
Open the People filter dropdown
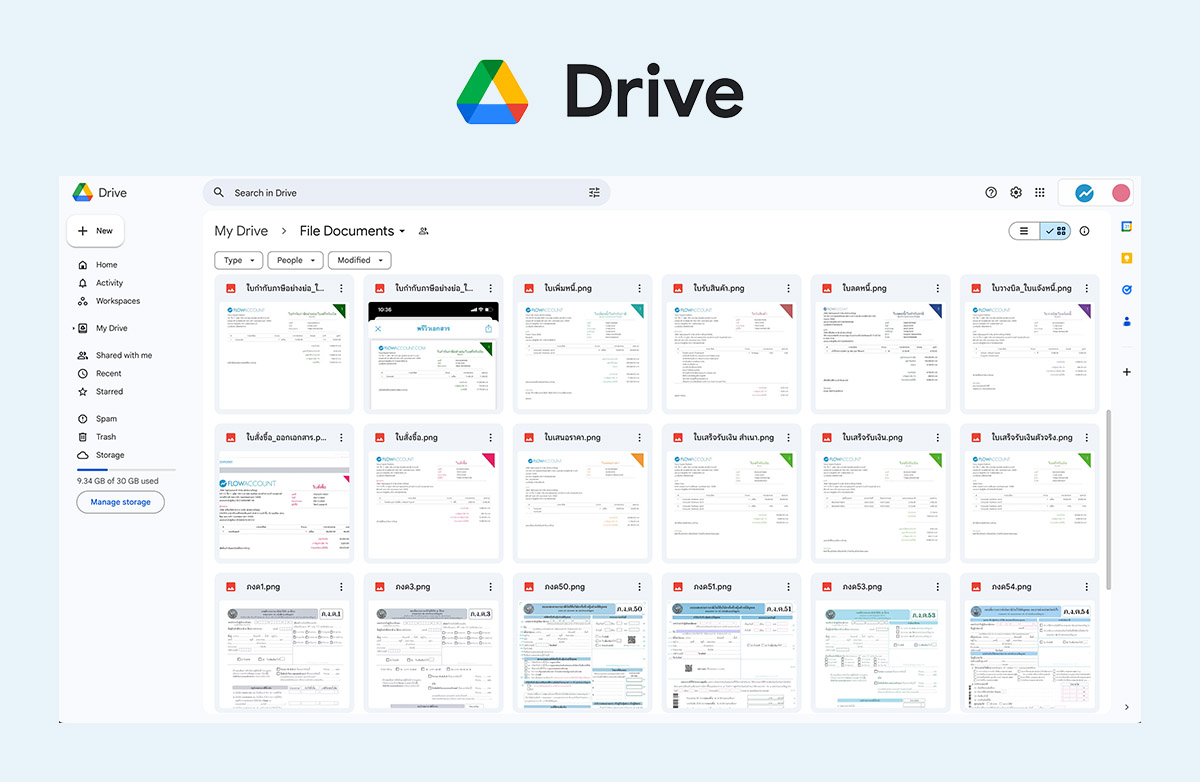click(x=296, y=260)
